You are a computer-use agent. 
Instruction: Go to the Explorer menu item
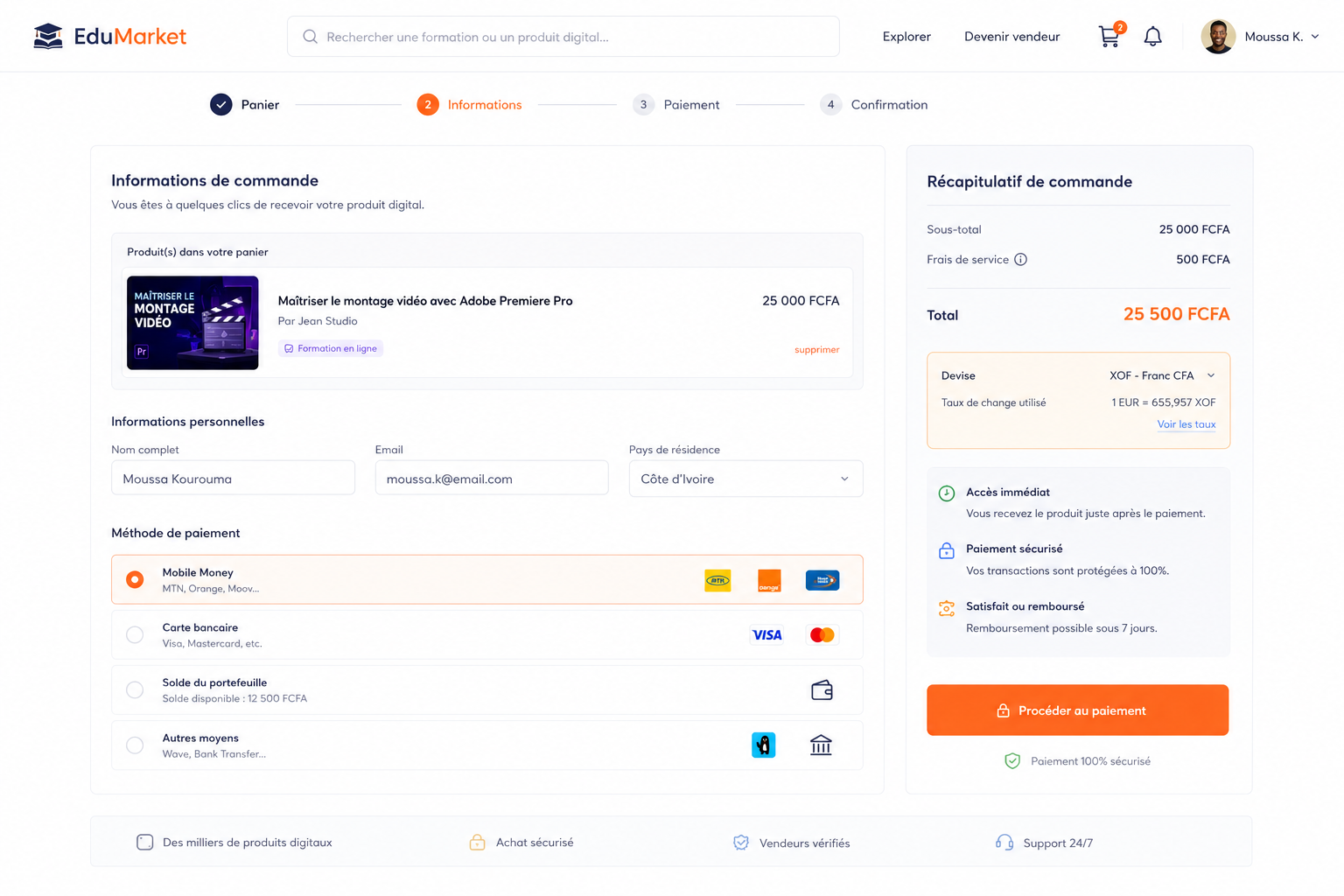[x=906, y=37]
